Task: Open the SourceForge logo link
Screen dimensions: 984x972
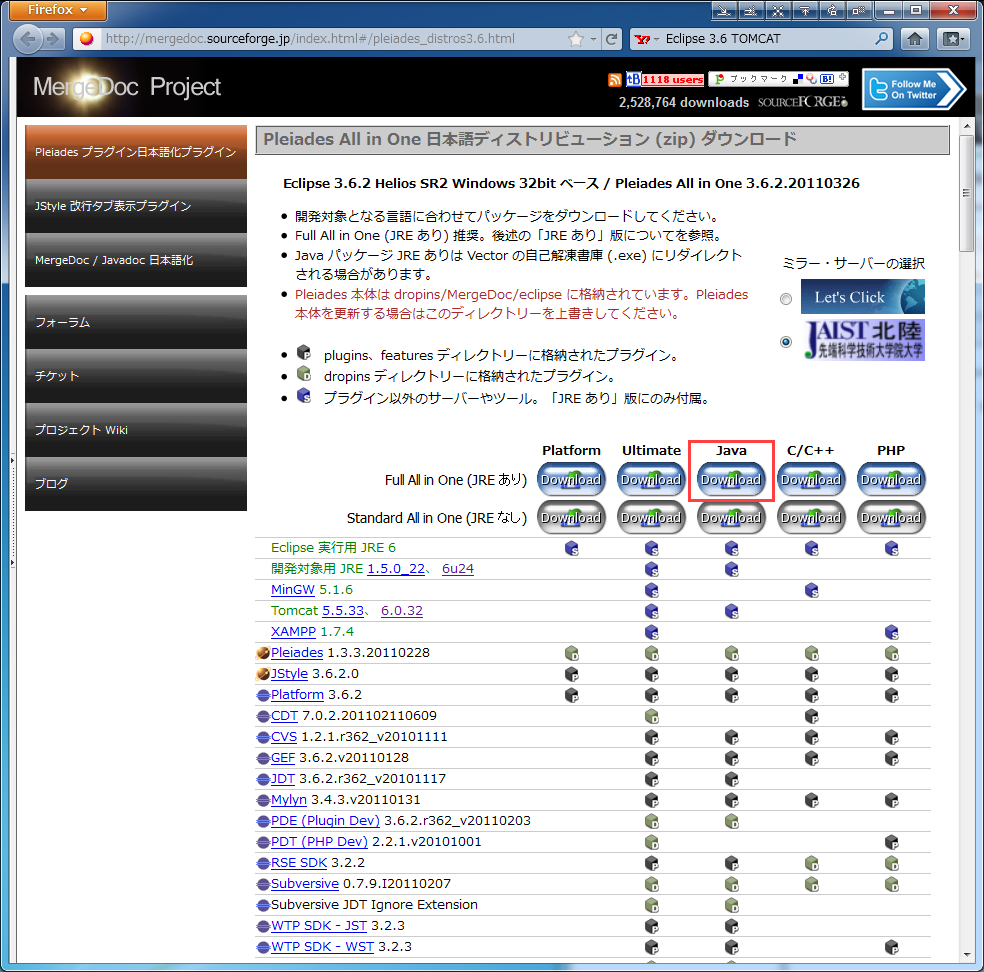Action: [x=803, y=102]
